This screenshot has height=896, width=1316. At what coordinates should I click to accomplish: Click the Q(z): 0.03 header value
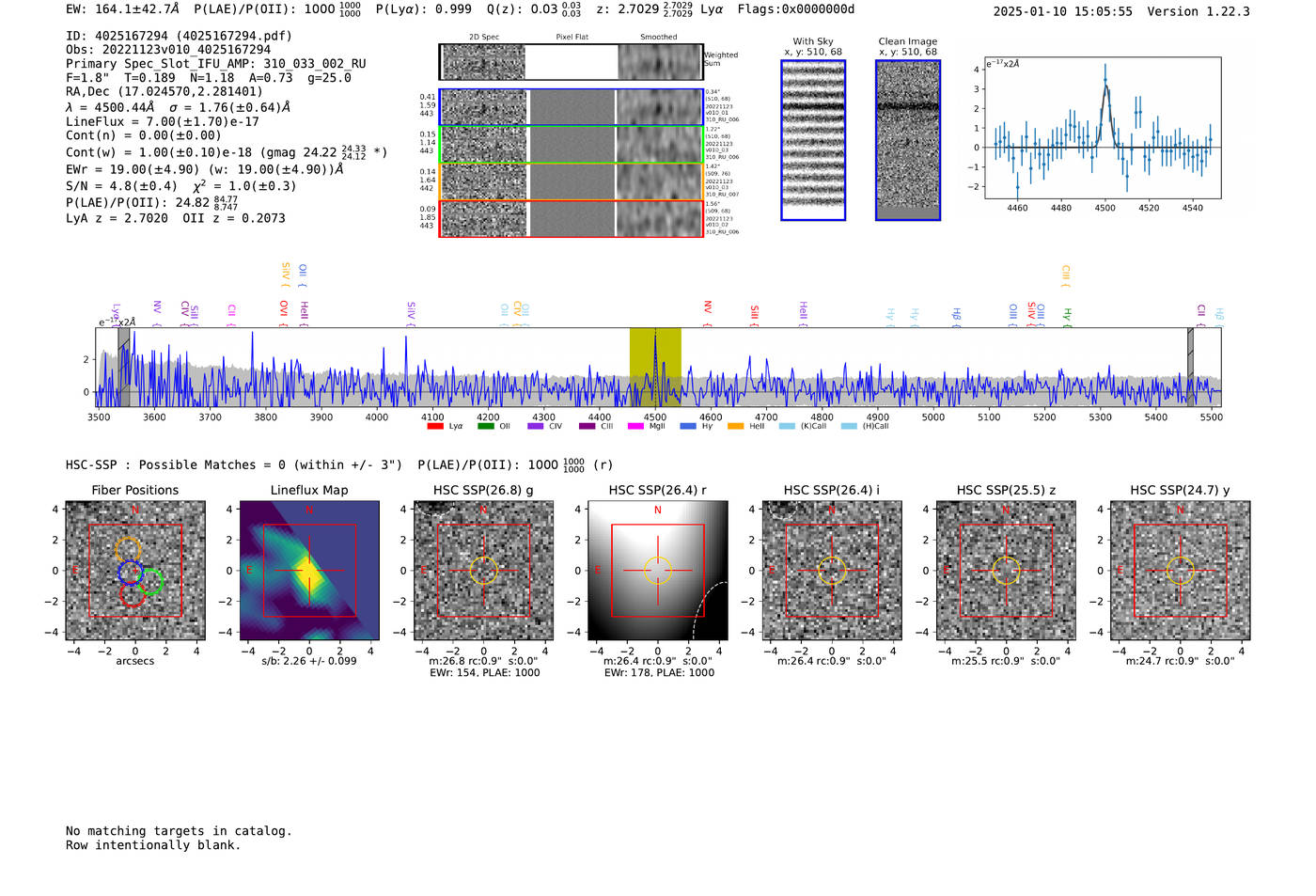[534, 9]
